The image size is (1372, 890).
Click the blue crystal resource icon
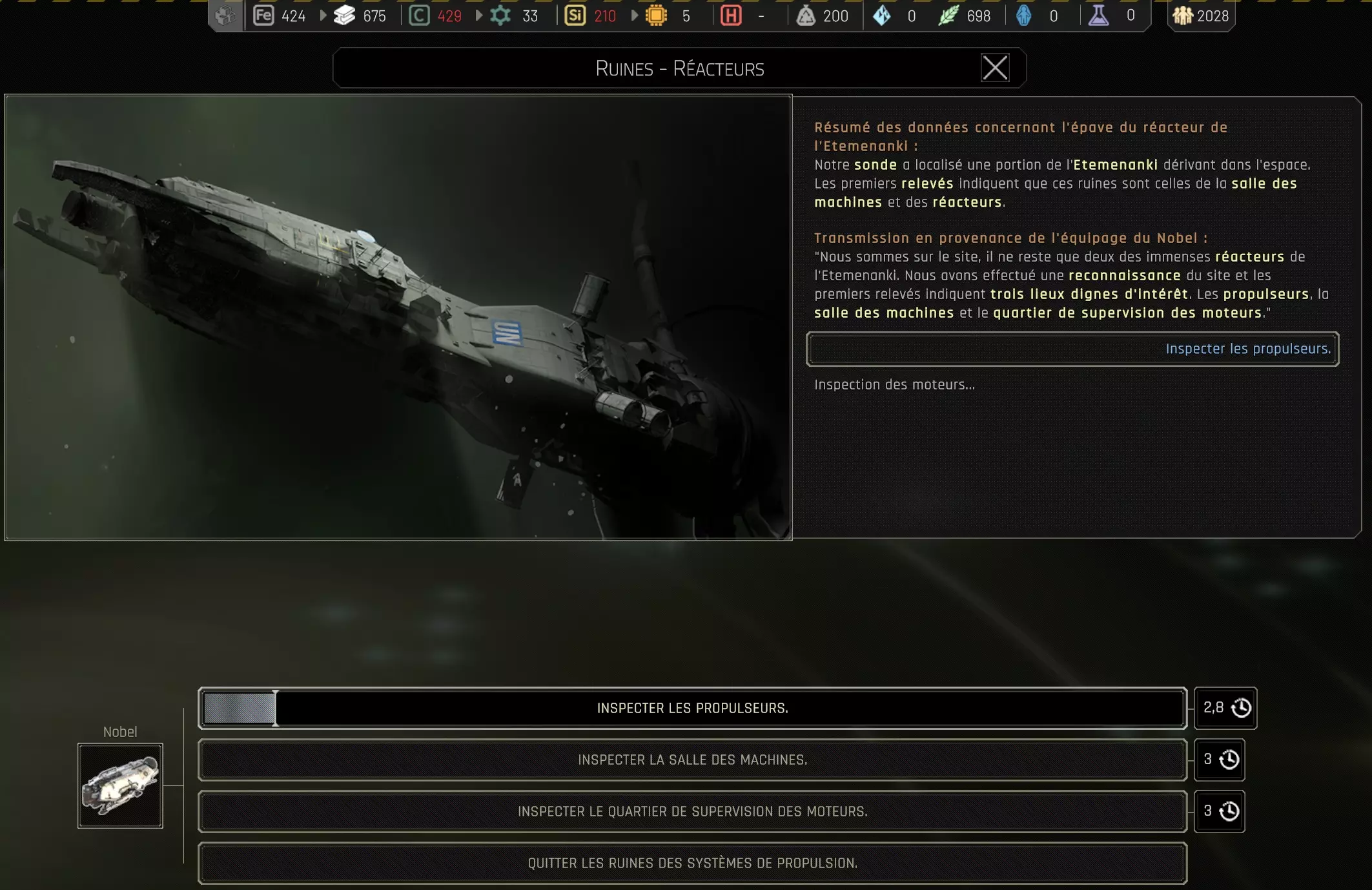882,16
